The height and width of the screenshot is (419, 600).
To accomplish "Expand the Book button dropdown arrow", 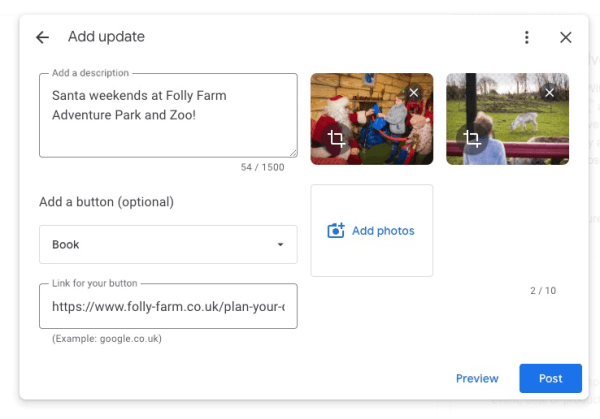I will pos(280,245).
